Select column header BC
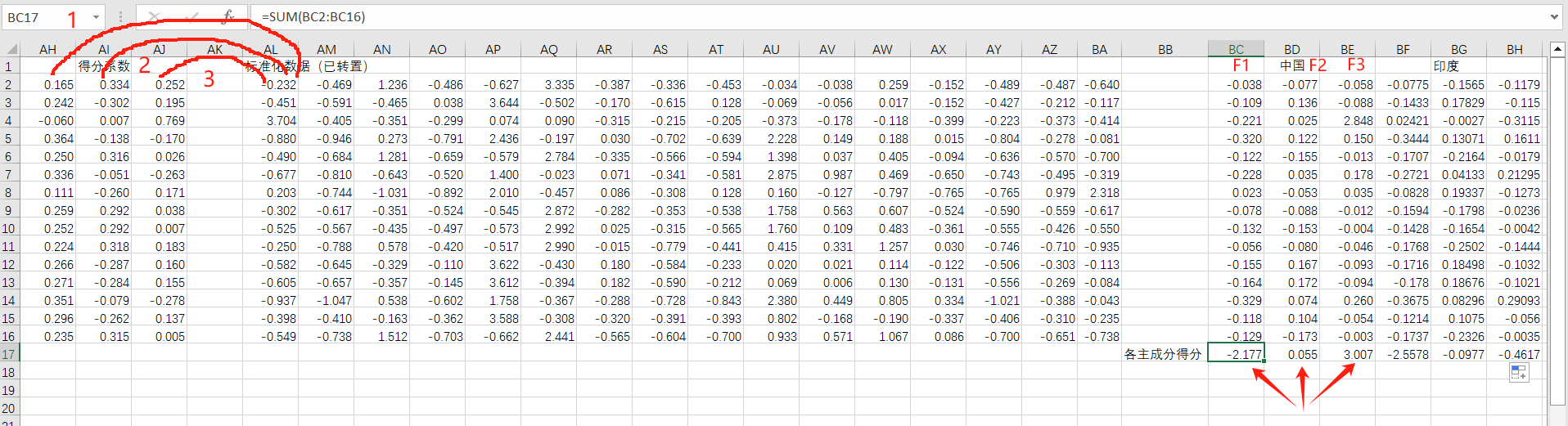Screen dimensions: 1568x426 pos(1236,49)
